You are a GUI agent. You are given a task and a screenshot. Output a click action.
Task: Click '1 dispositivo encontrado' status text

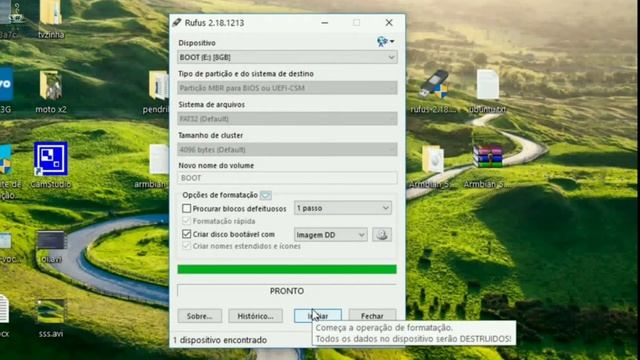point(220,340)
